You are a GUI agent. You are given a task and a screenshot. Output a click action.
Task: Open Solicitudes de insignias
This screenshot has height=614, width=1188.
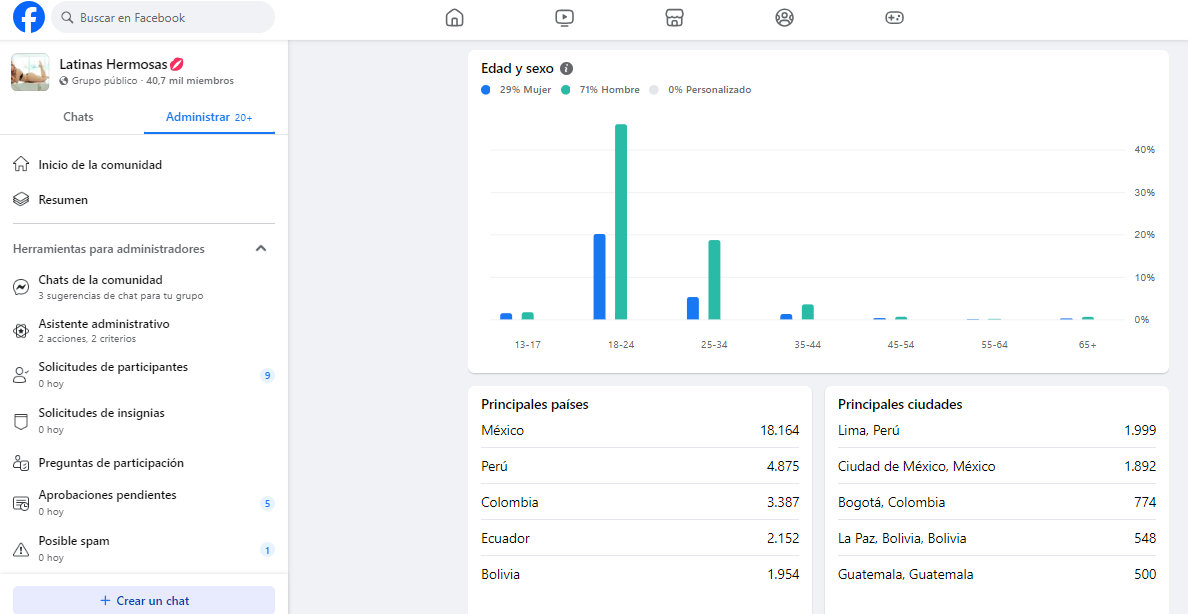(144, 421)
